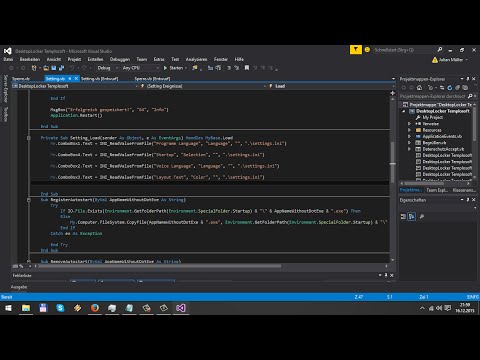This screenshot has height=360, width=480.
Task: Click the feedback smiley icon
Action: [367, 50]
